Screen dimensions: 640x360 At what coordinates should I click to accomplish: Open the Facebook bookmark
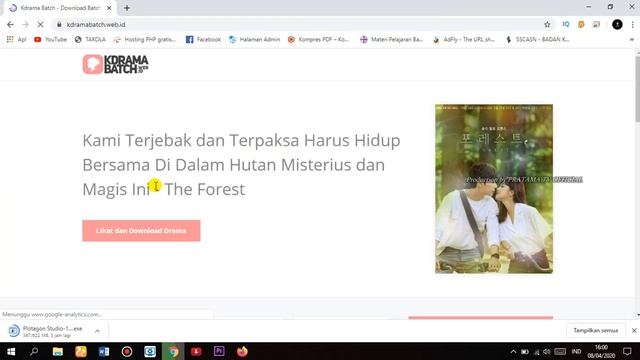tap(203, 40)
